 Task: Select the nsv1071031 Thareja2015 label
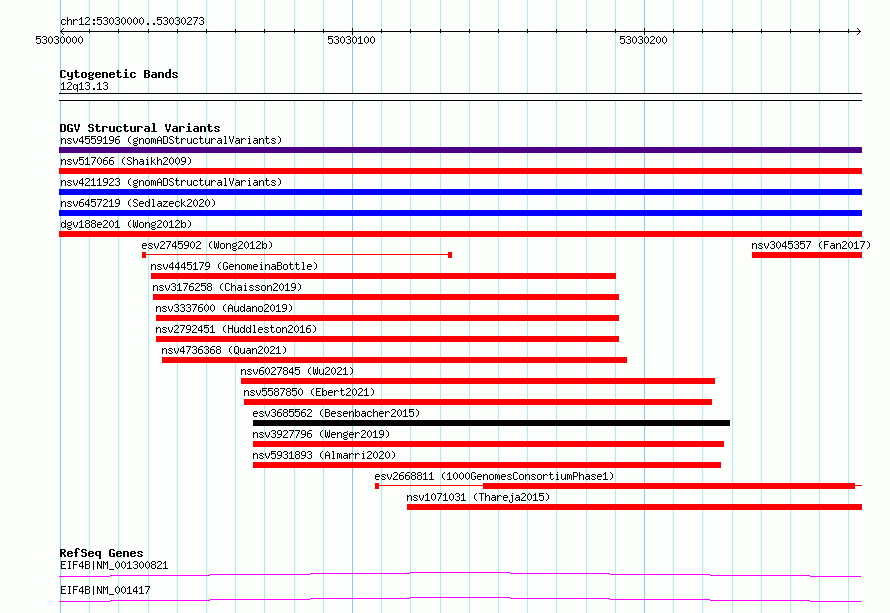pos(478,497)
